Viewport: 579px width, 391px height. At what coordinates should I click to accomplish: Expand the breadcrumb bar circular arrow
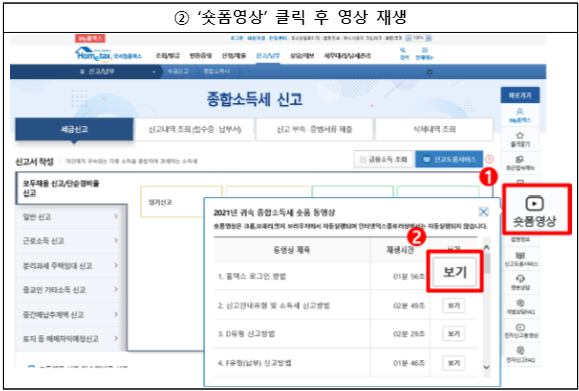tap(429, 72)
